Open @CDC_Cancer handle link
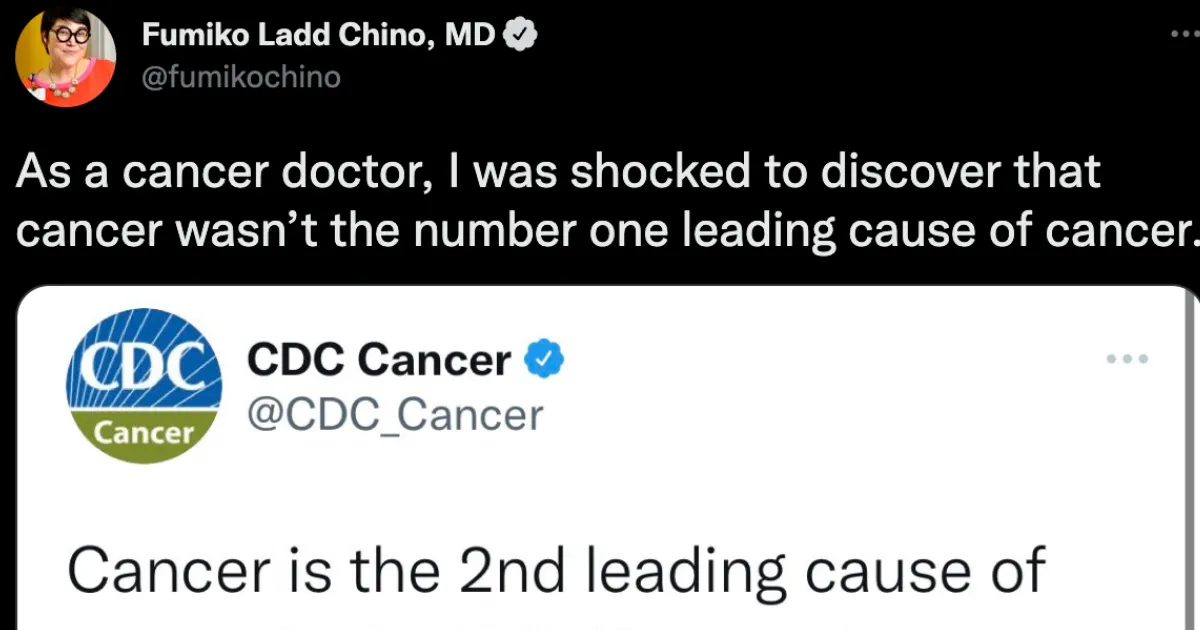This screenshot has height=630, width=1200. click(x=394, y=414)
